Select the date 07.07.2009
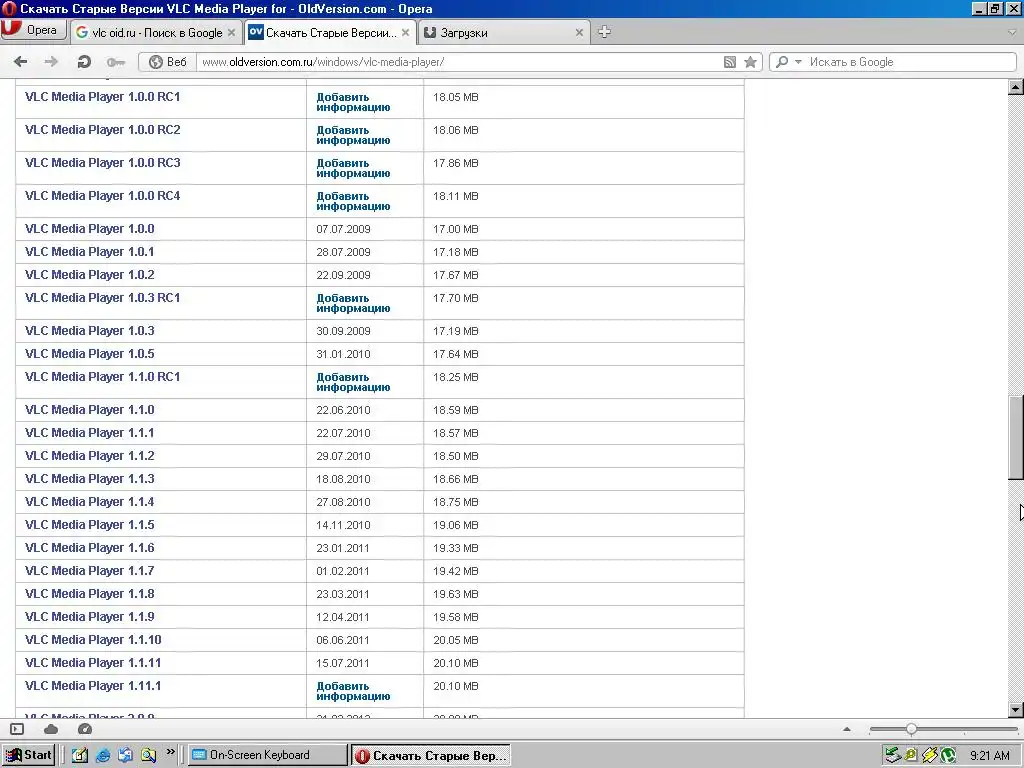 point(344,229)
